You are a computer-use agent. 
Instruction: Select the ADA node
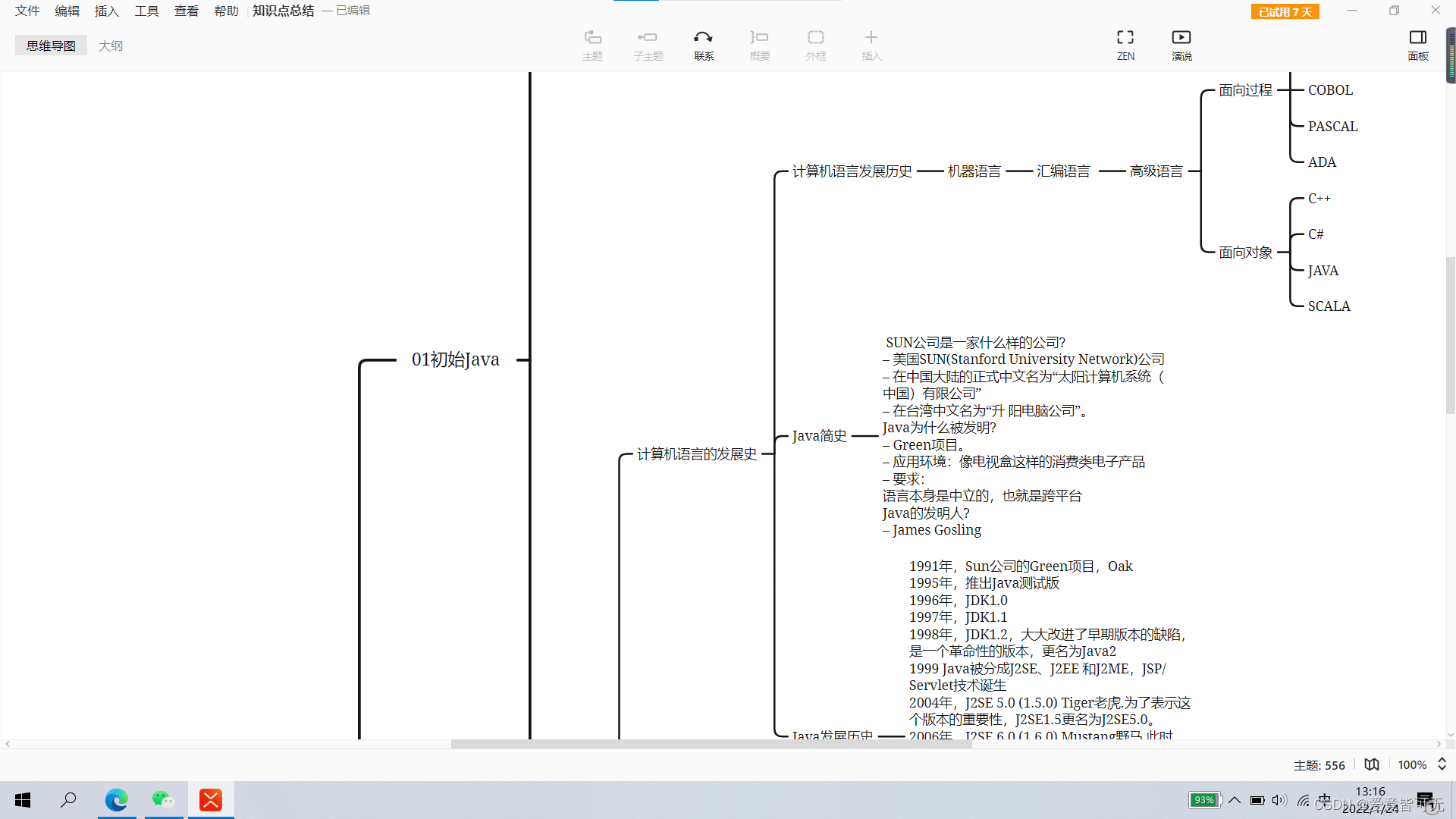pos(1323,162)
